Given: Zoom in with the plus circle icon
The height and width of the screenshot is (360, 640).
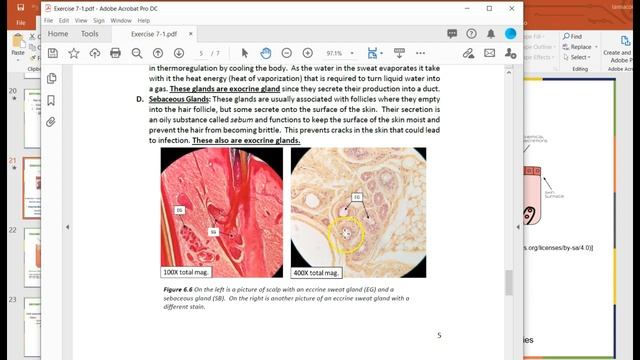Looking at the screenshot, I should coord(308,53).
